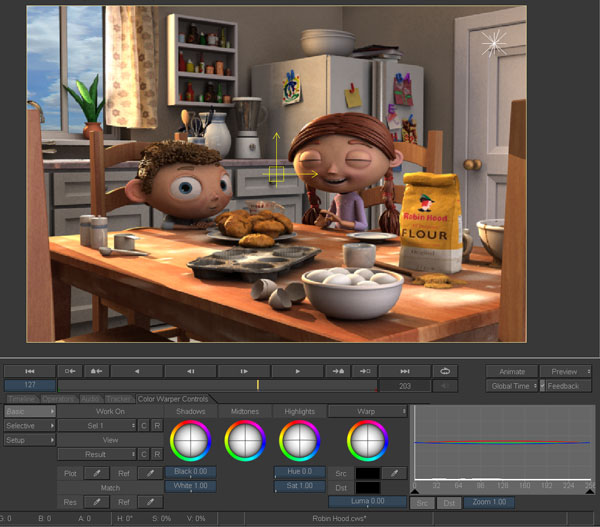This screenshot has height=527, width=600.
Task: Click the Shadows button
Action: (191, 411)
